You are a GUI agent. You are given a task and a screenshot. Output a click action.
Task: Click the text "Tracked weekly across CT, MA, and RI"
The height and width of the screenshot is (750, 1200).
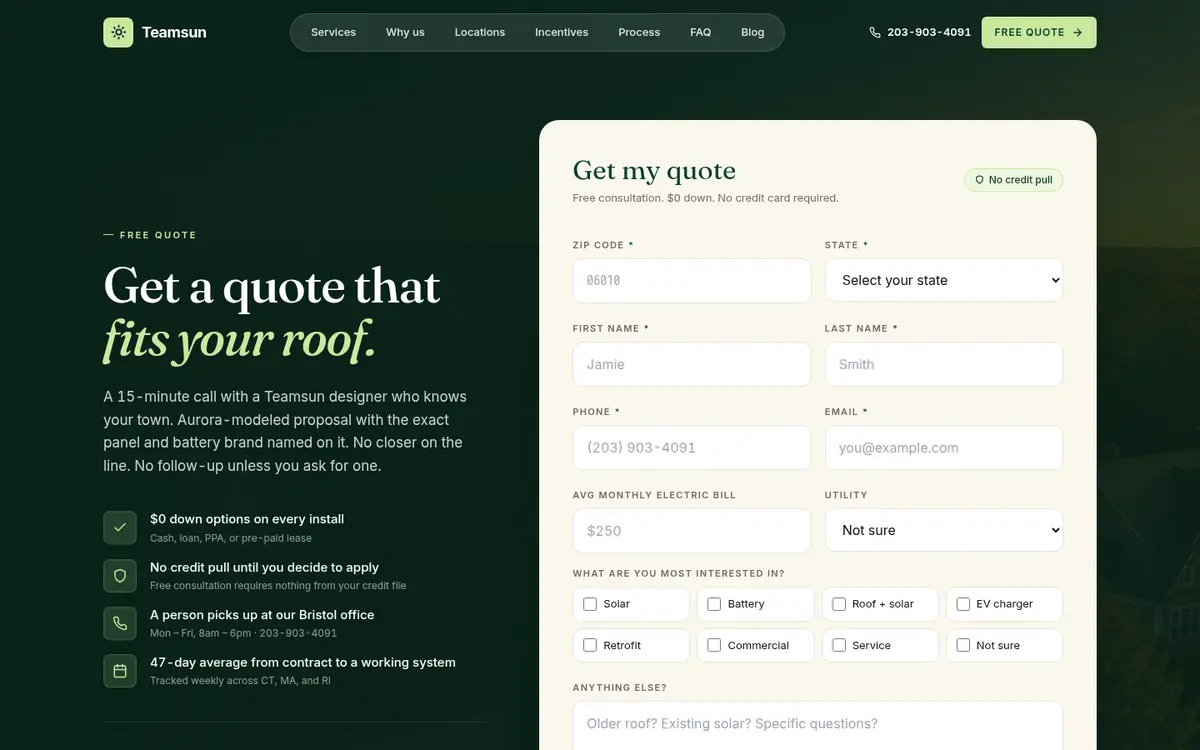point(240,681)
